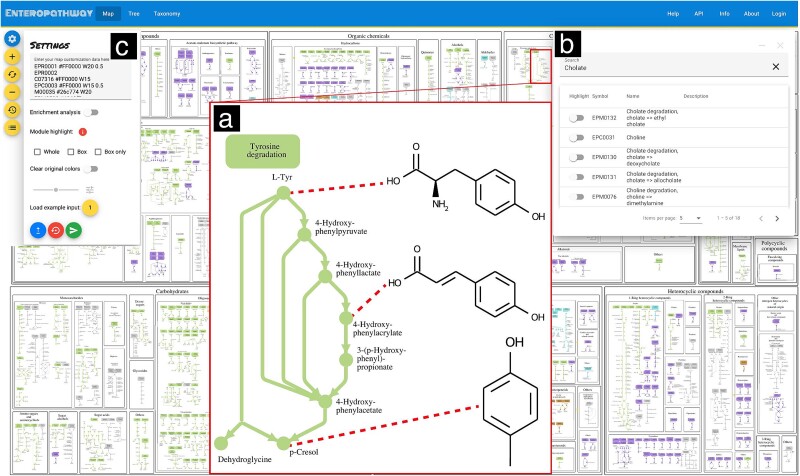
Task: Minimize the search panel
Action: coord(762,45)
